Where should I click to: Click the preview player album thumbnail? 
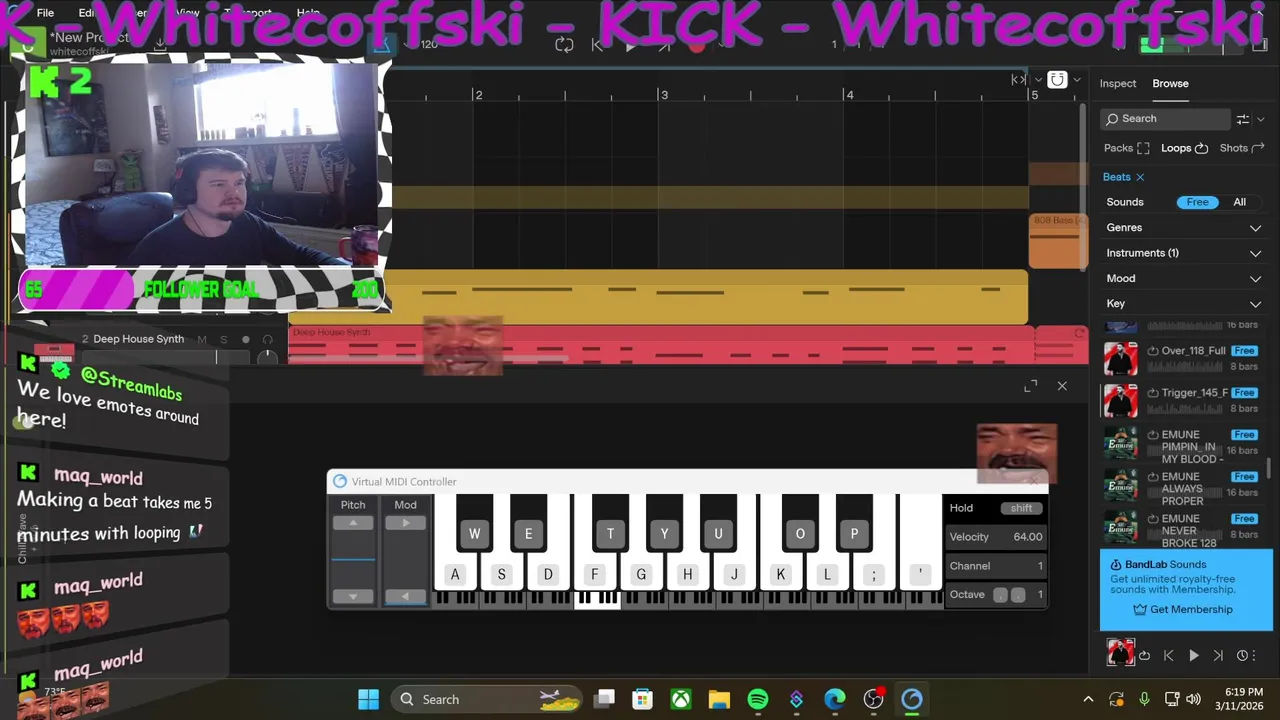click(x=1120, y=653)
